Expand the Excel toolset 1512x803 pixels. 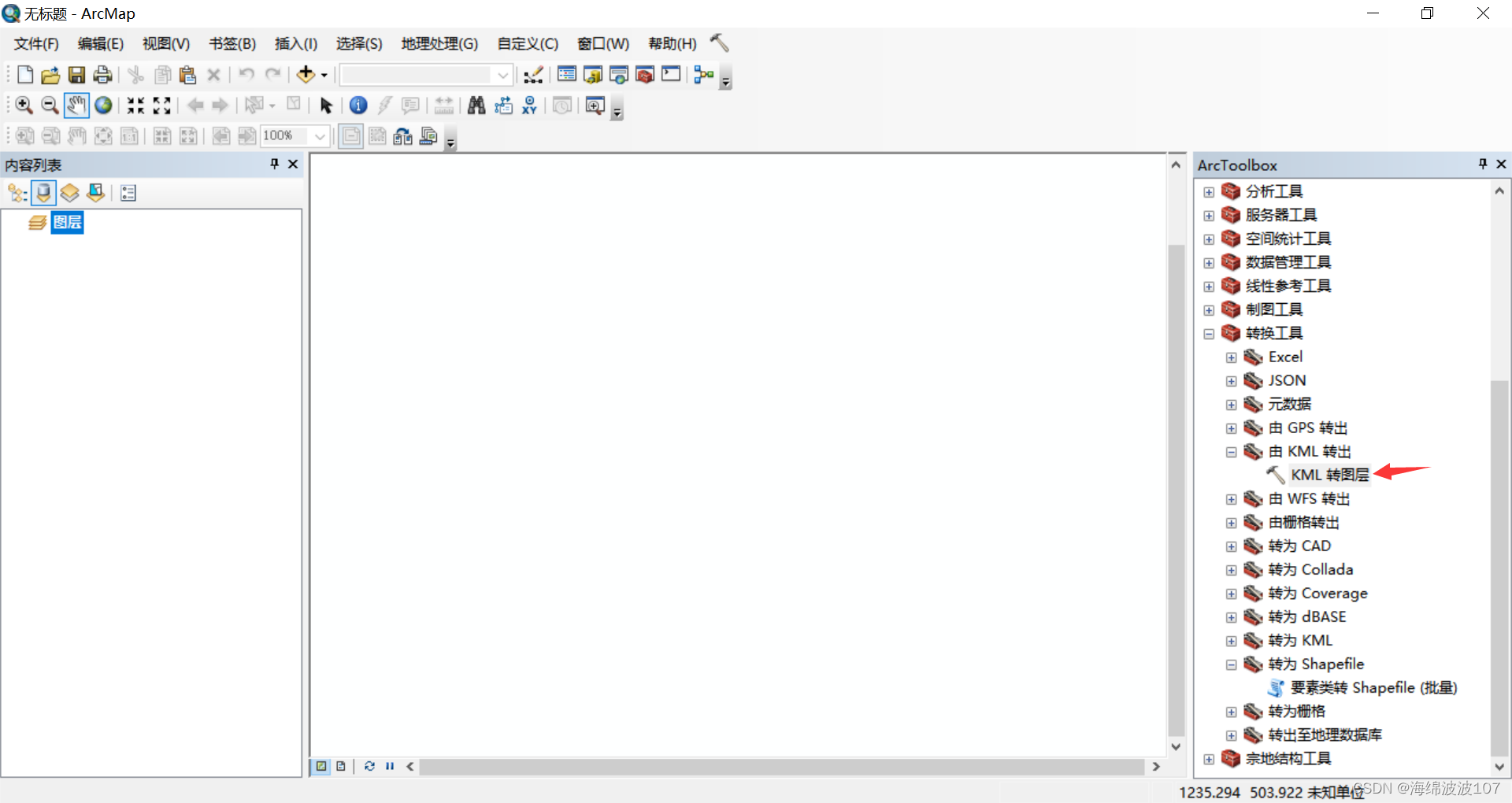[x=1232, y=357]
